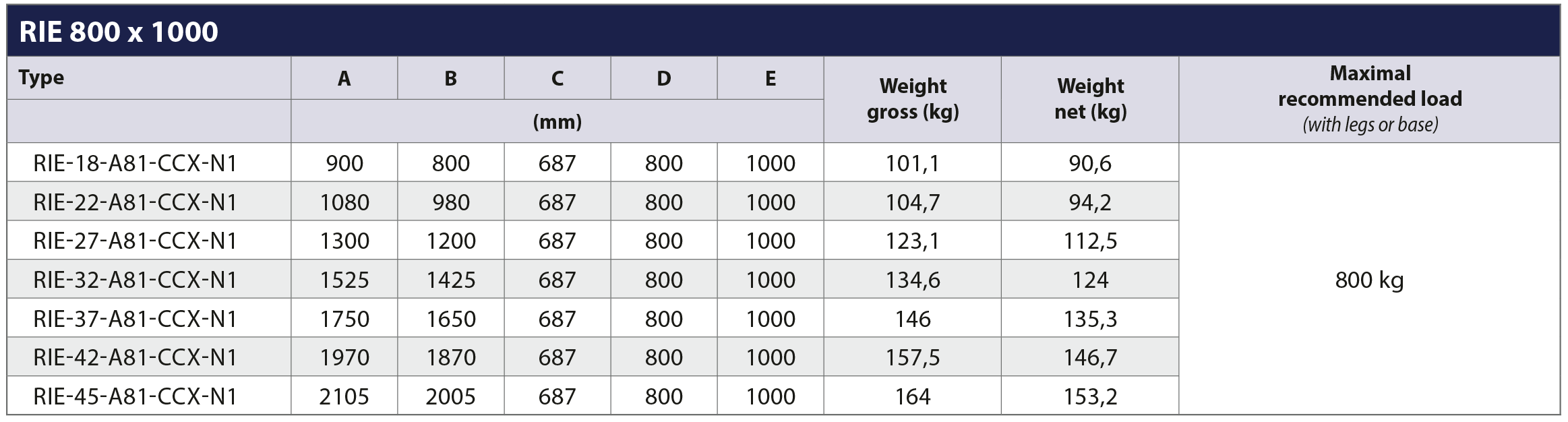Select the RIE-27-A81-CCX-N1 type cell
The width and height of the screenshot is (1568, 422).
(x=149, y=241)
